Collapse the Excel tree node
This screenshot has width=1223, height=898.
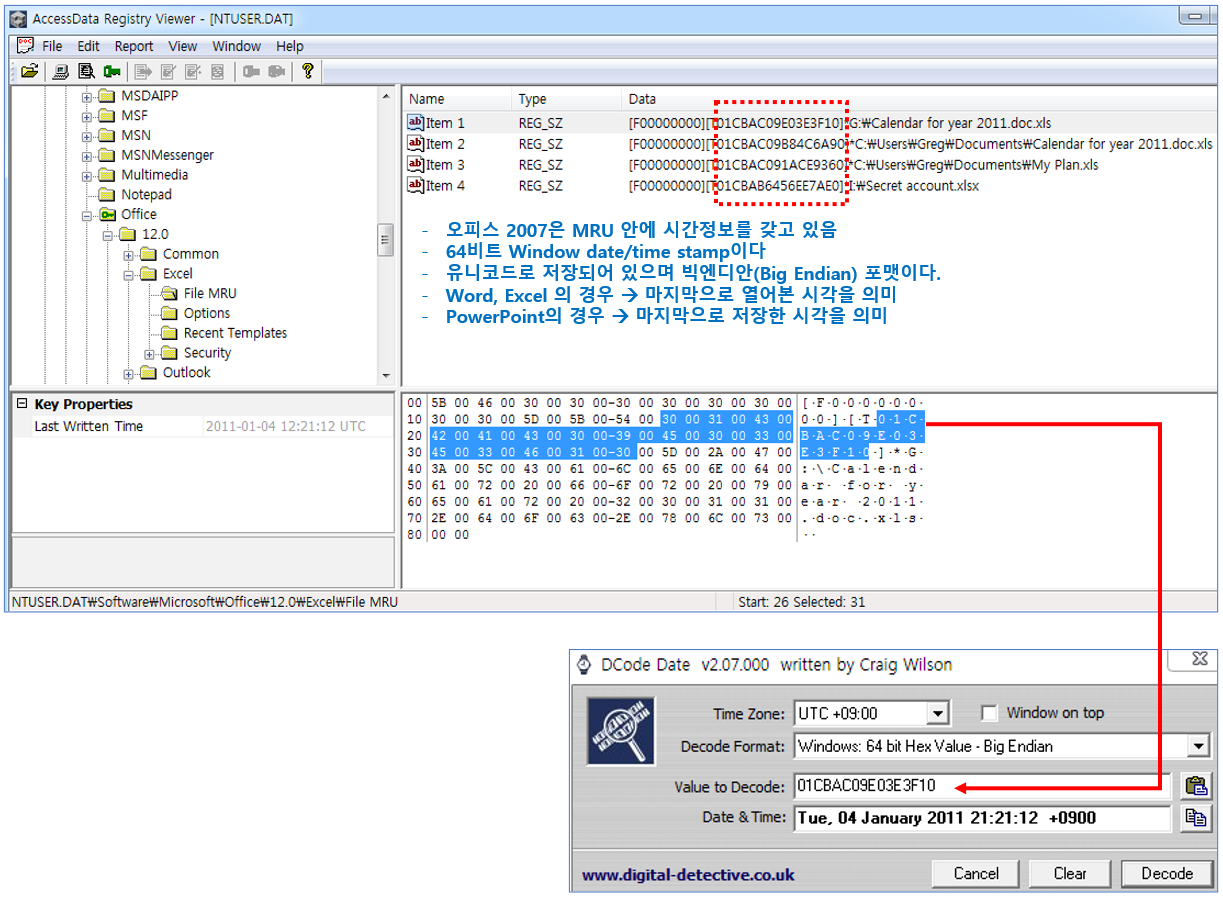[x=129, y=274]
